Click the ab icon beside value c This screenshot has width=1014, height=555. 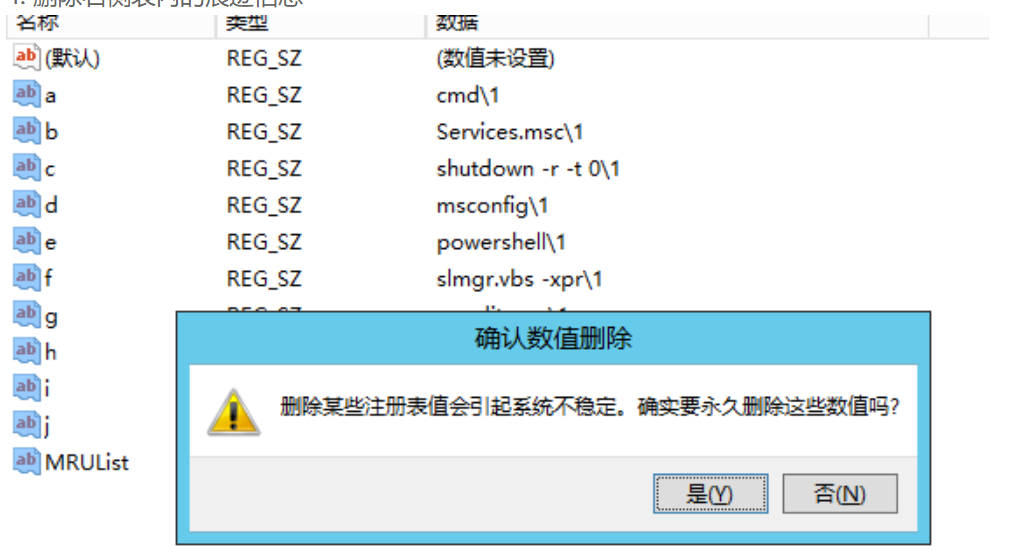click(27, 168)
